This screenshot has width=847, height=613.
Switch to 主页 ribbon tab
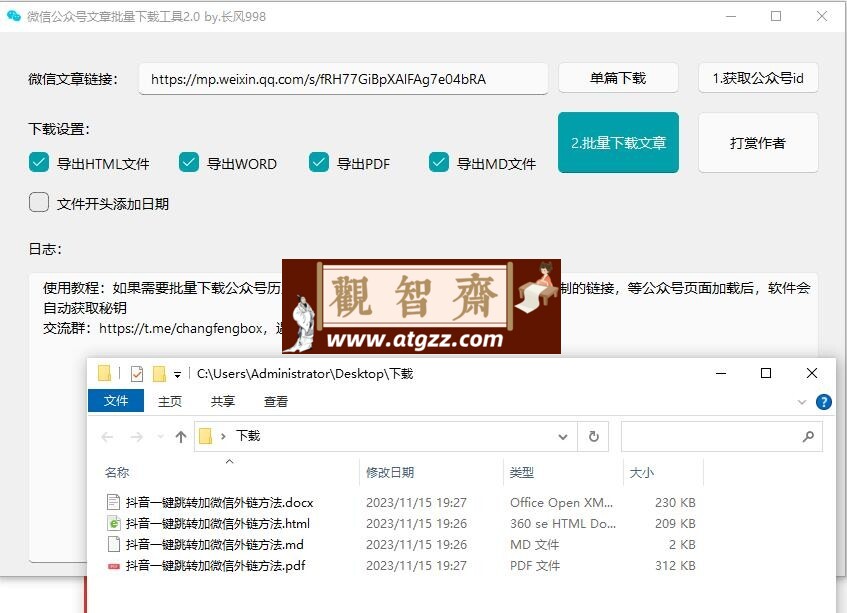[170, 401]
